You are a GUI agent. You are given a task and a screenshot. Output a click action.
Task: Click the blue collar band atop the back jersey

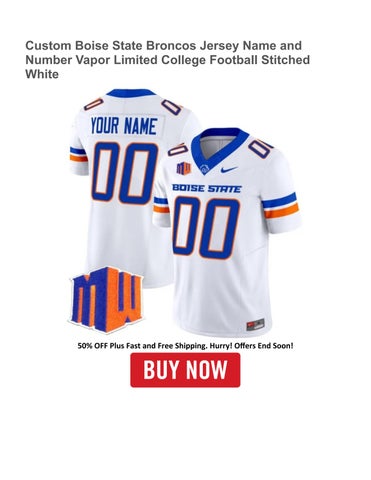pos(131,92)
